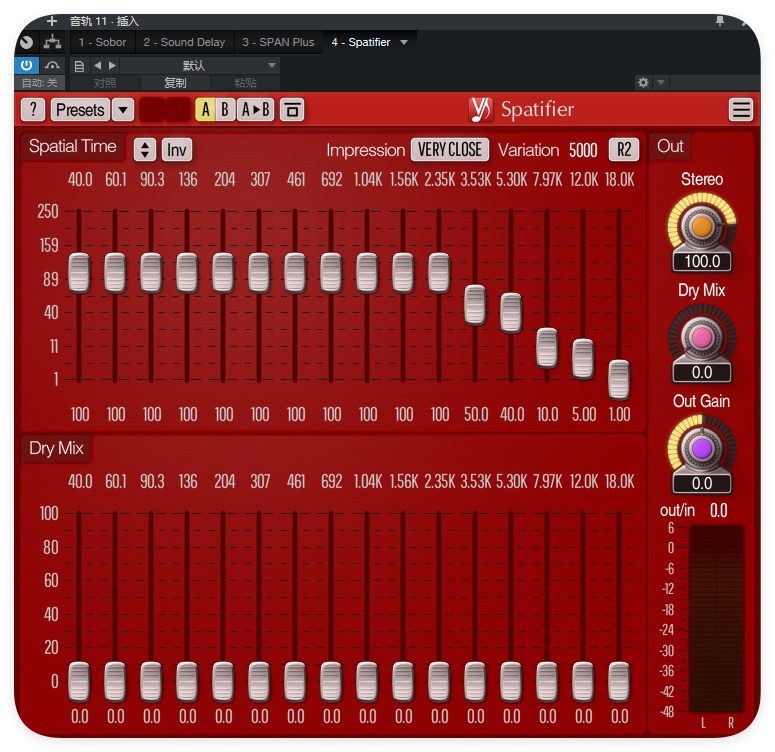Open the R2 routing selector

tap(624, 149)
